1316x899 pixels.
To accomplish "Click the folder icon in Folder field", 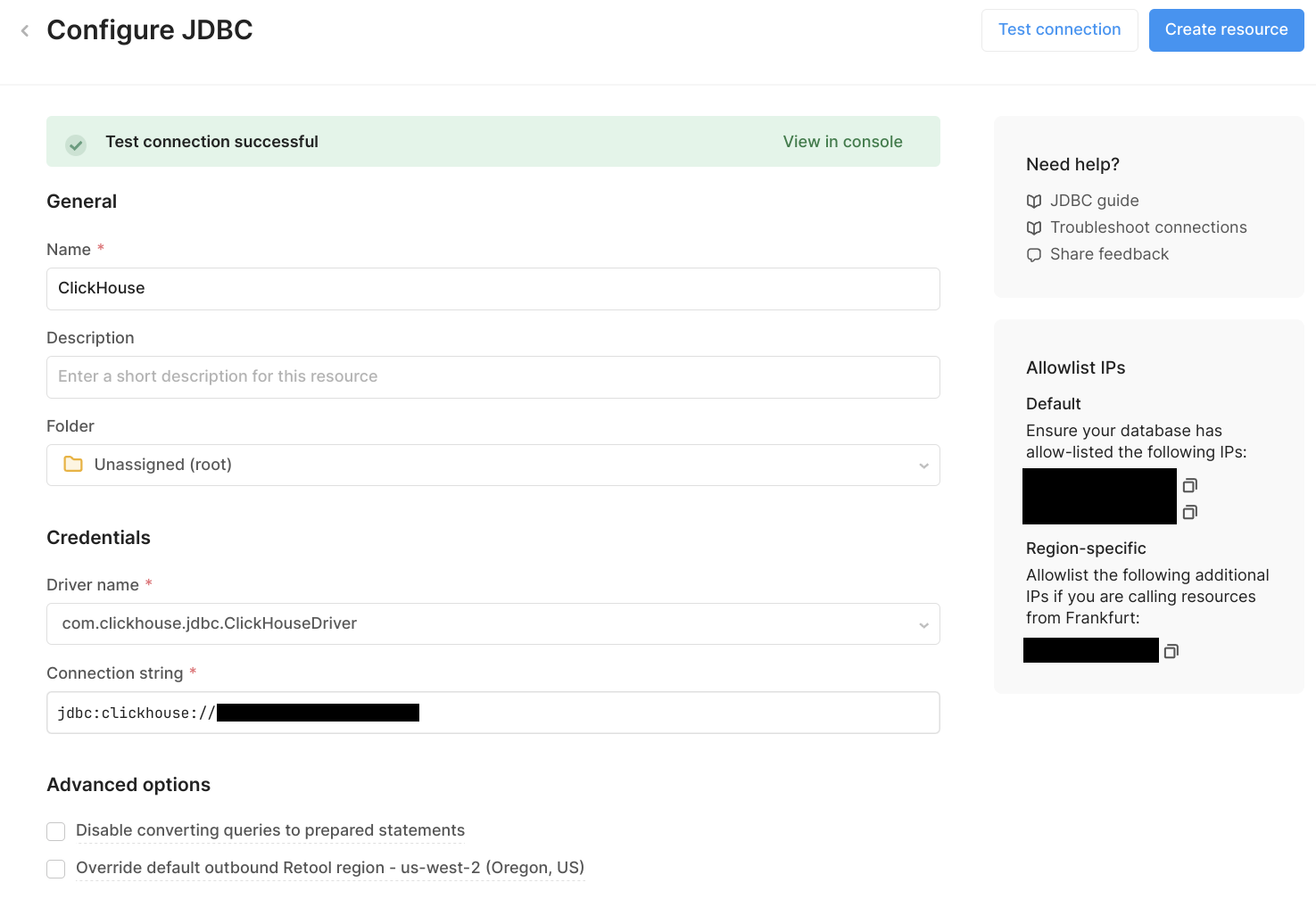I will [73, 465].
